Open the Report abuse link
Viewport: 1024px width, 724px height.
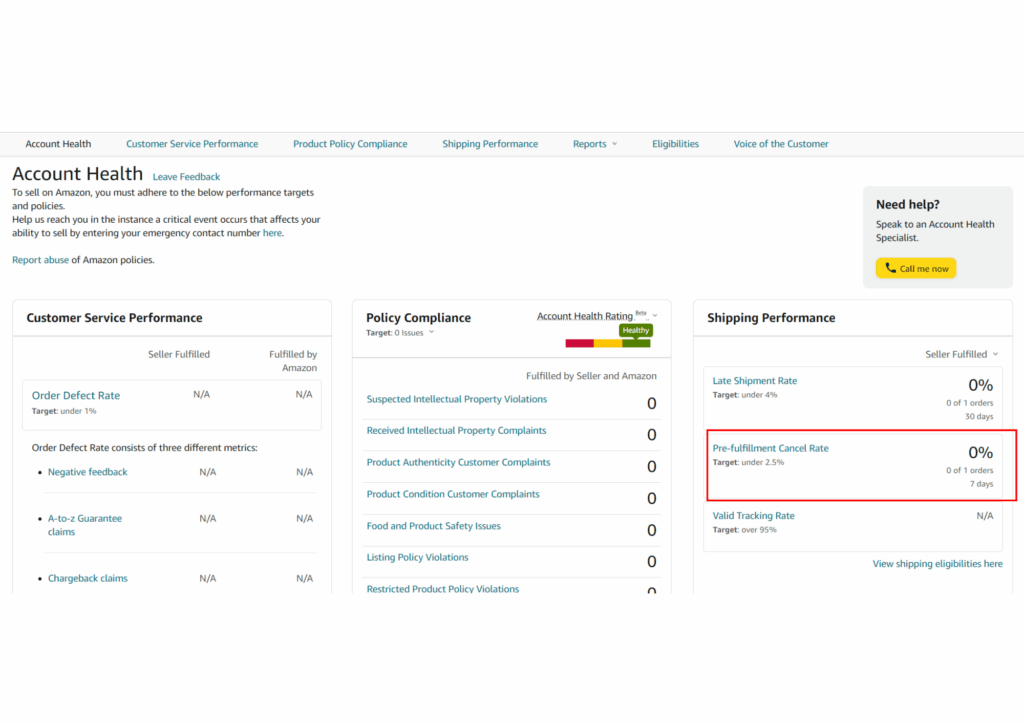(40, 260)
